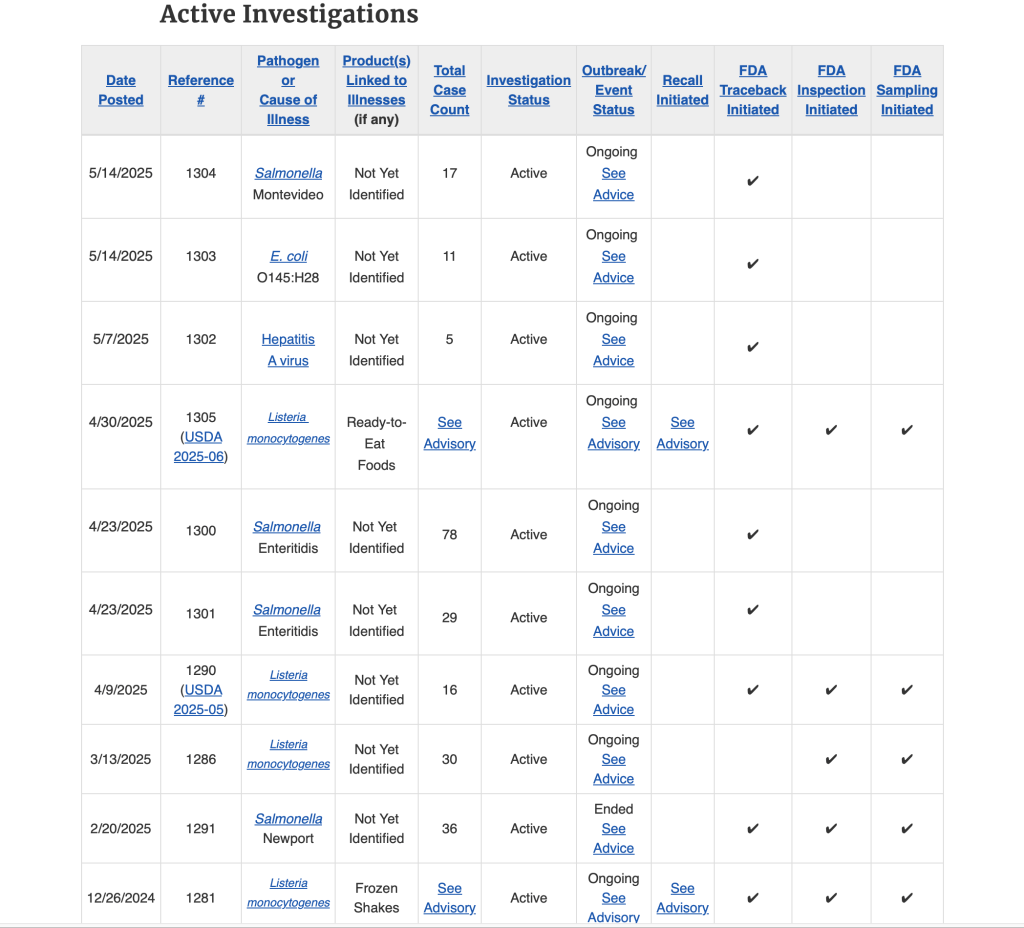Image resolution: width=1024 pixels, height=928 pixels.
Task: Click Recall See Advisory for Ready-to-Eat Foods
Action: (x=682, y=433)
